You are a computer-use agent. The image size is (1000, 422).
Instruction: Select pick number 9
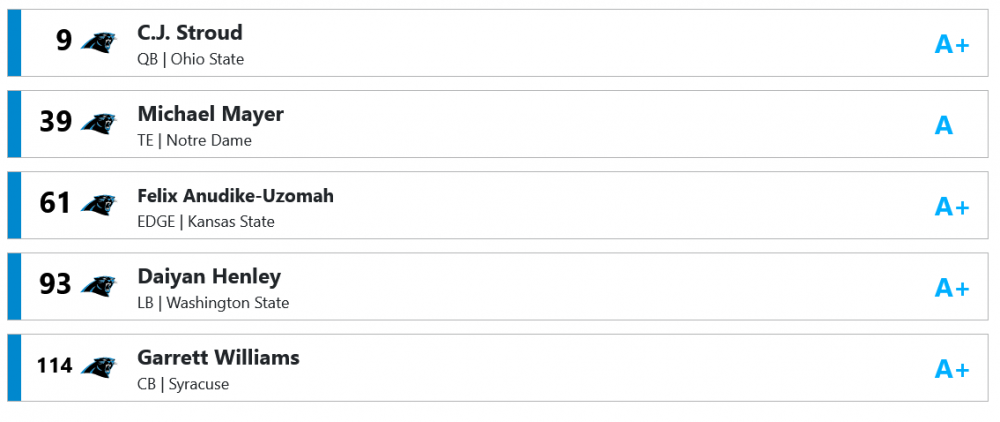click(x=64, y=41)
